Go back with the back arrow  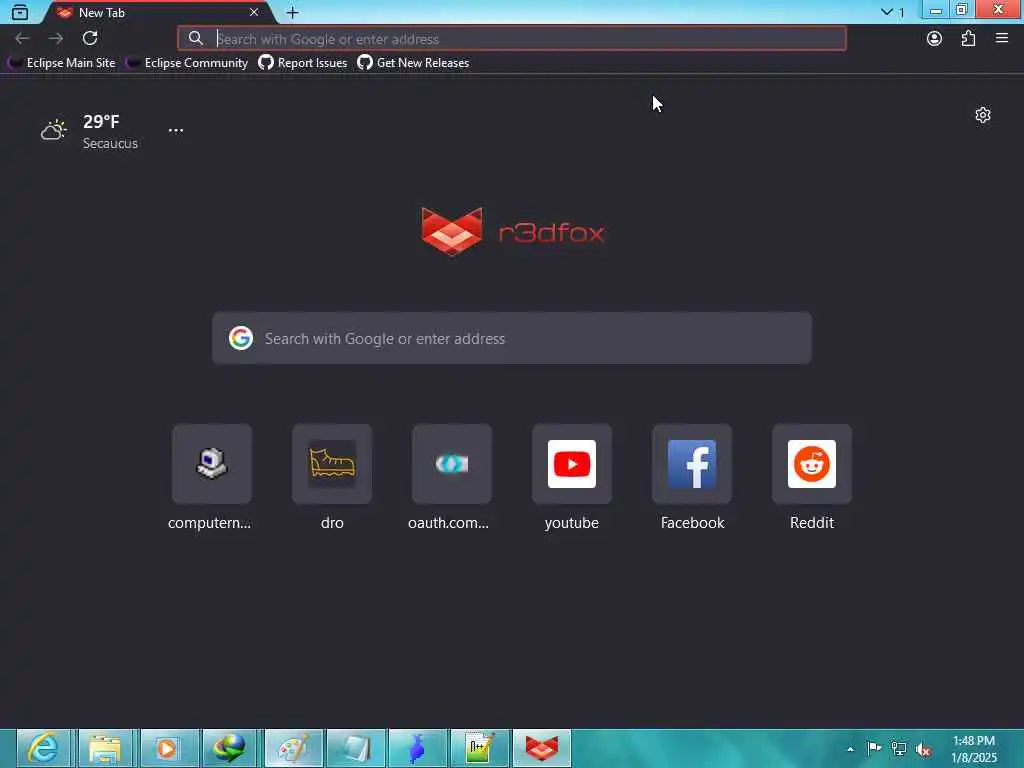22,39
